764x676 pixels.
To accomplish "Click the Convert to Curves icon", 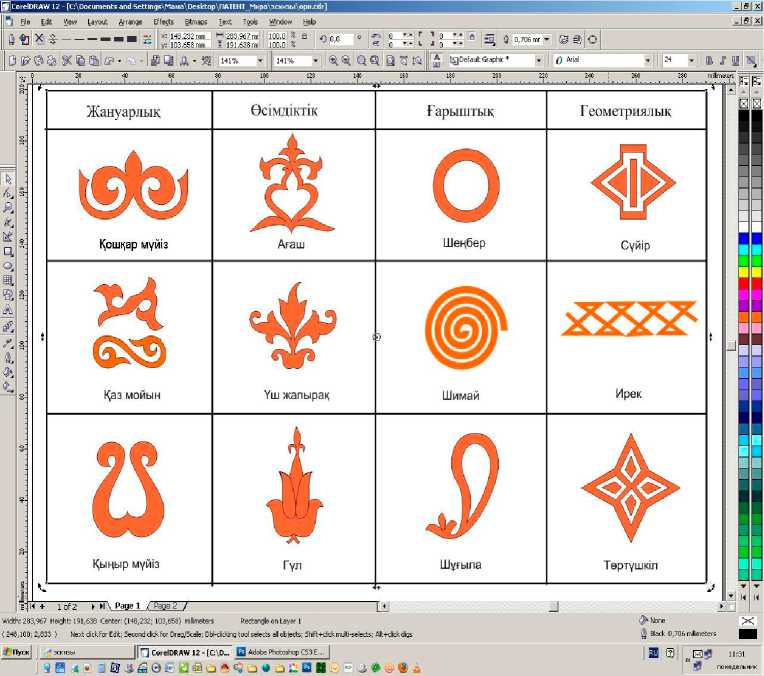I will (592, 40).
